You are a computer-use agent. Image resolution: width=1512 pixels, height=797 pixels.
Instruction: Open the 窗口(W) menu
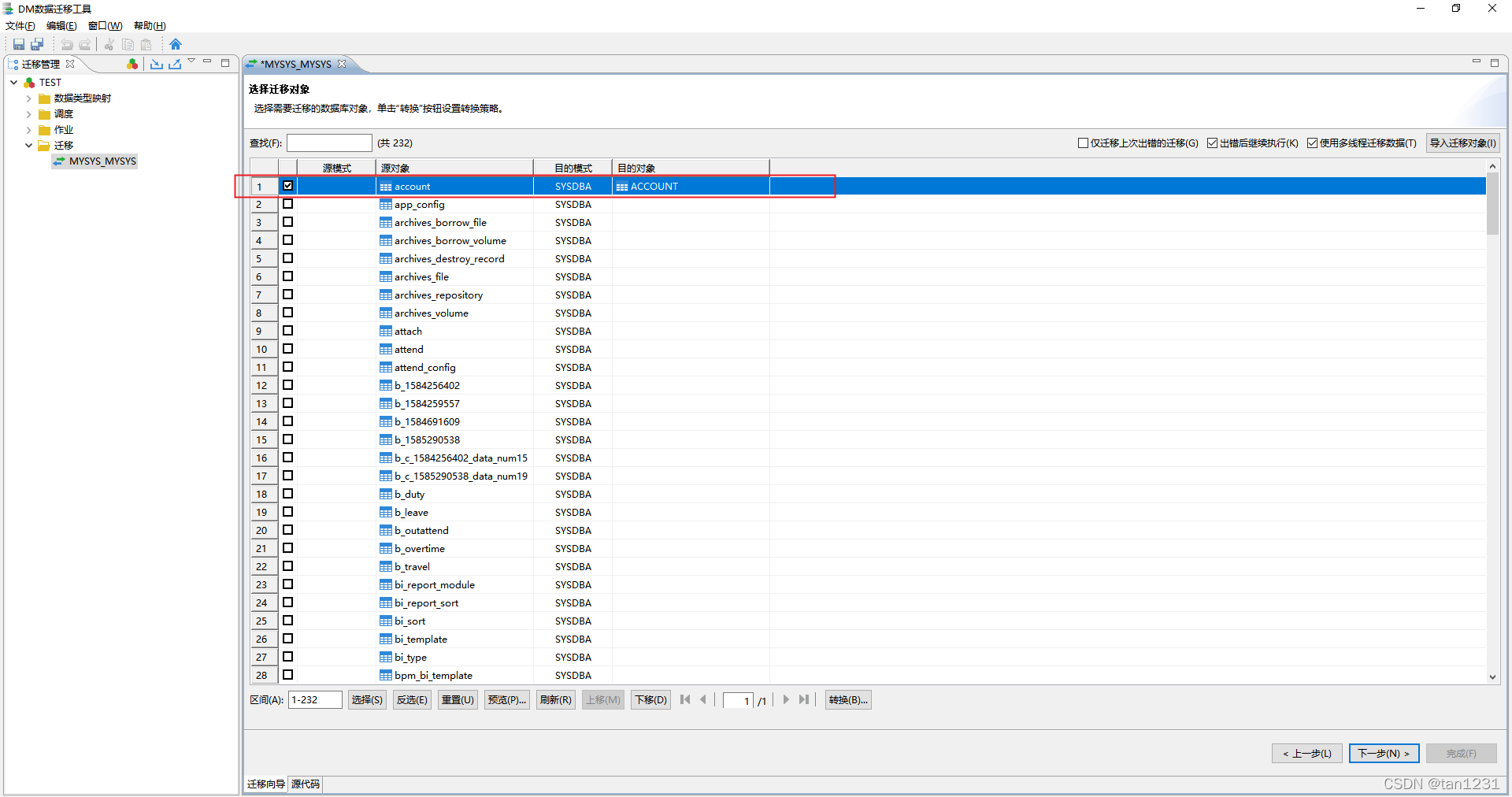pyautogui.click(x=105, y=26)
